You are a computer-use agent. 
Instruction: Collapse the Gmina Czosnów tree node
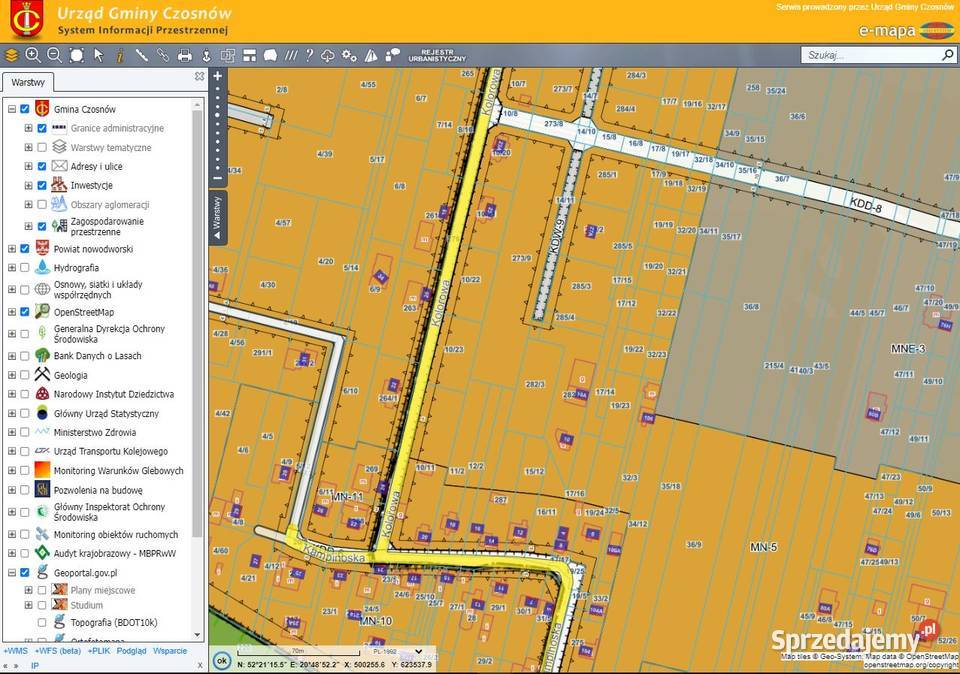(x=12, y=109)
